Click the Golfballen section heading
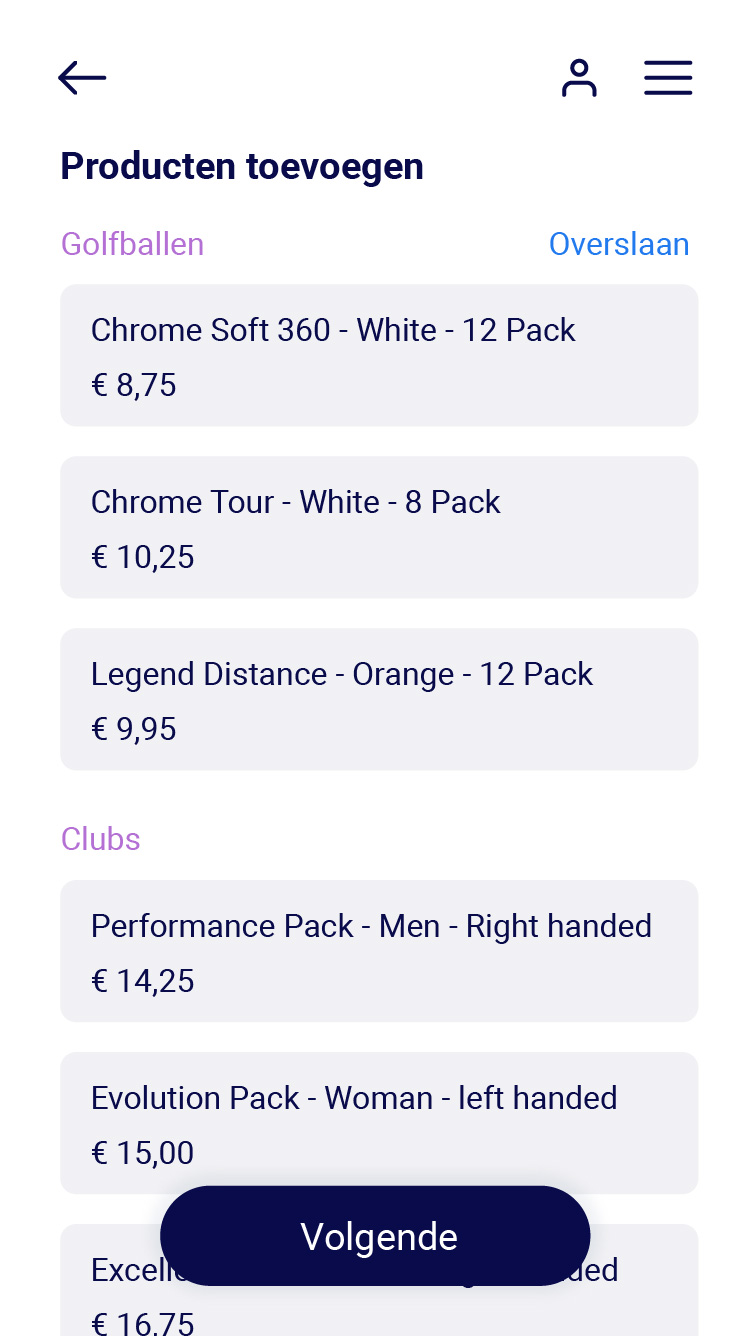The width and height of the screenshot is (751, 1336). (132, 244)
